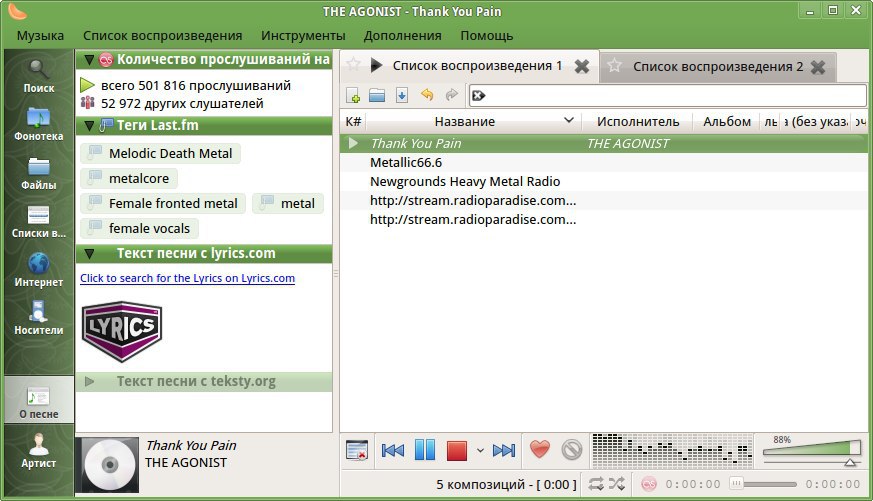Select the Melodic Death Metal tag

(x=160, y=153)
